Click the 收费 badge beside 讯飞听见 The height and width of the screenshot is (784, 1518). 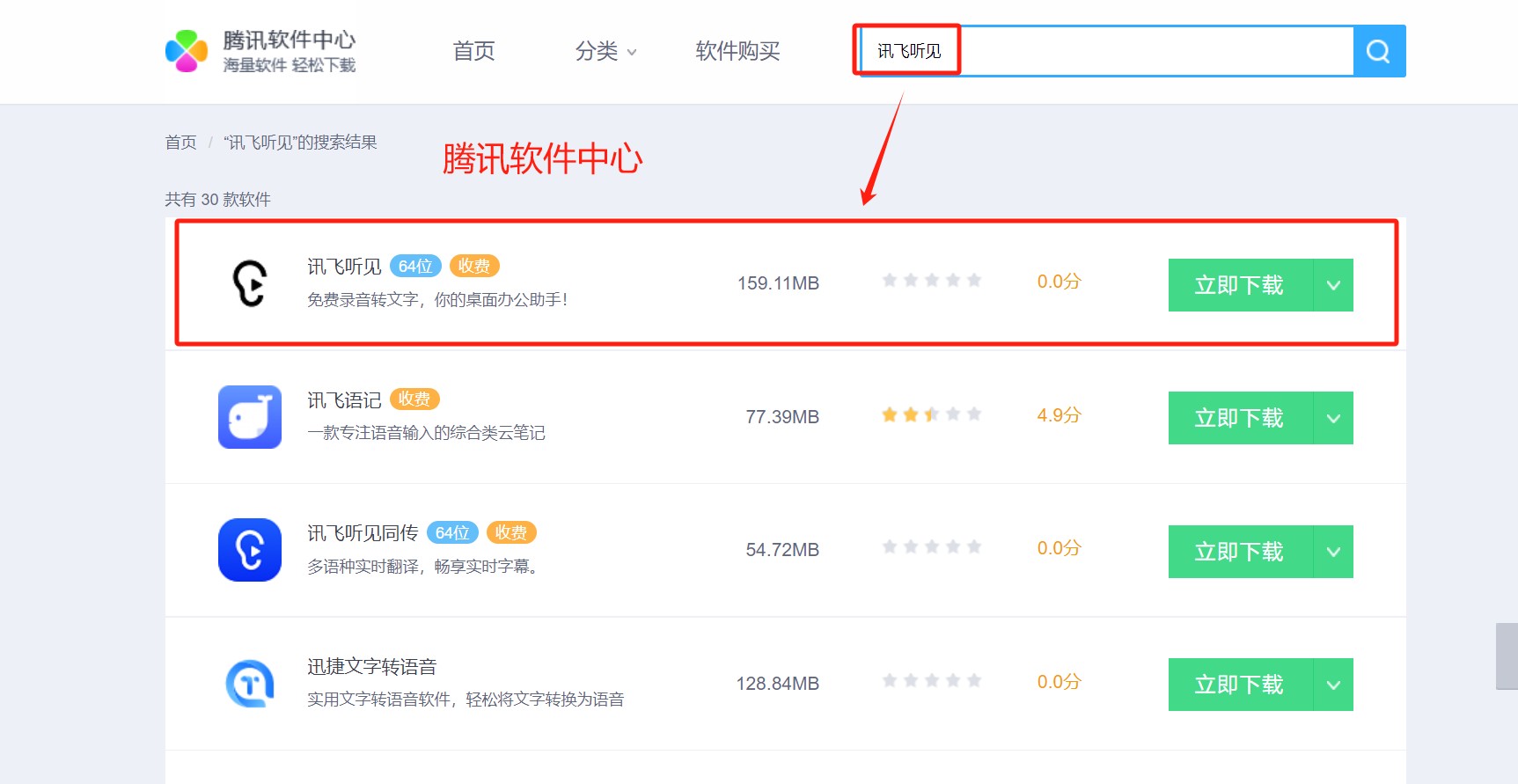[x=474, y=266]
